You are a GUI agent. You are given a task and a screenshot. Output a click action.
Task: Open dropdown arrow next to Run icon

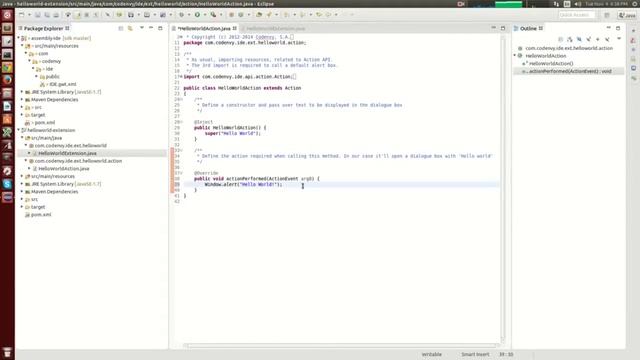[204, 15]
